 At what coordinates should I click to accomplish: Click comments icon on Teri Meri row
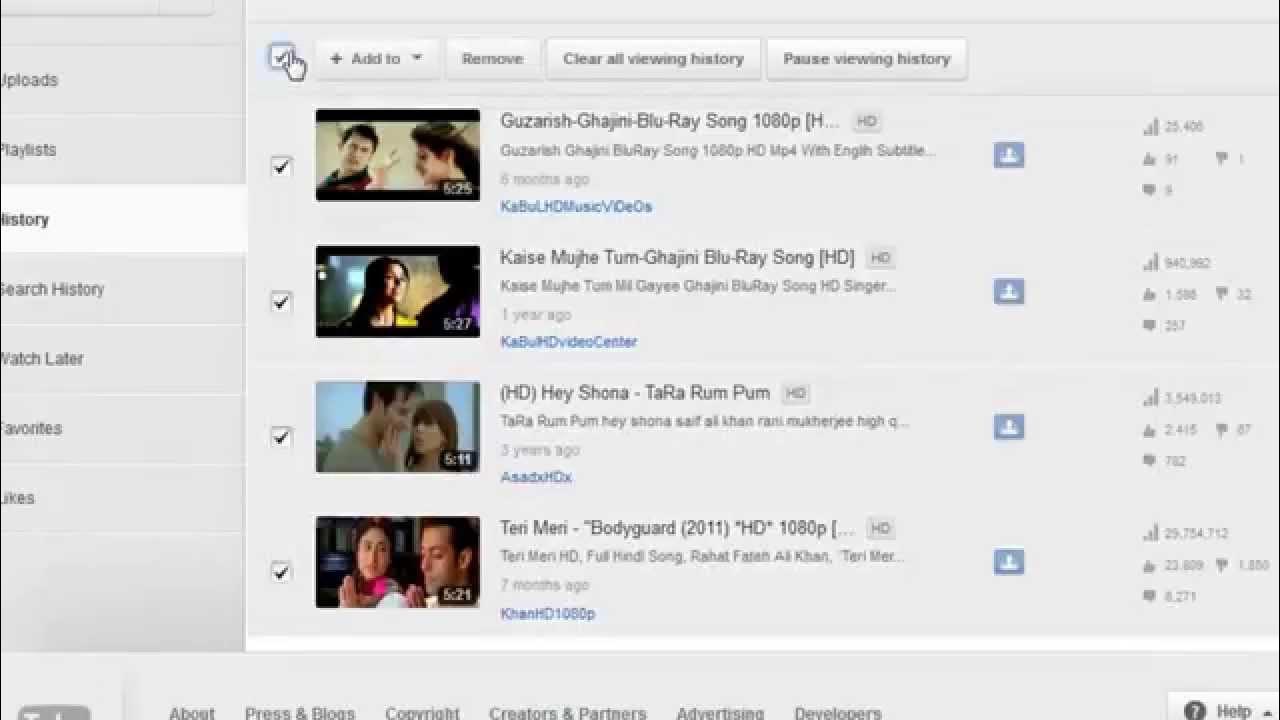tap(1150, 596)
